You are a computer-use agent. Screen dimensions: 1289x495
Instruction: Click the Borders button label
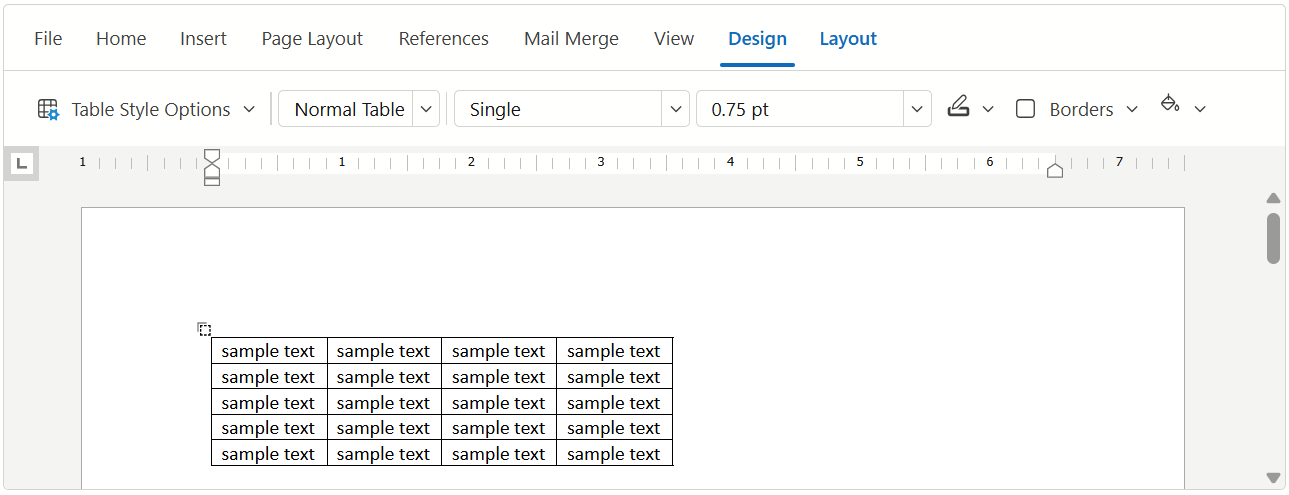[x=1081, y=109]
